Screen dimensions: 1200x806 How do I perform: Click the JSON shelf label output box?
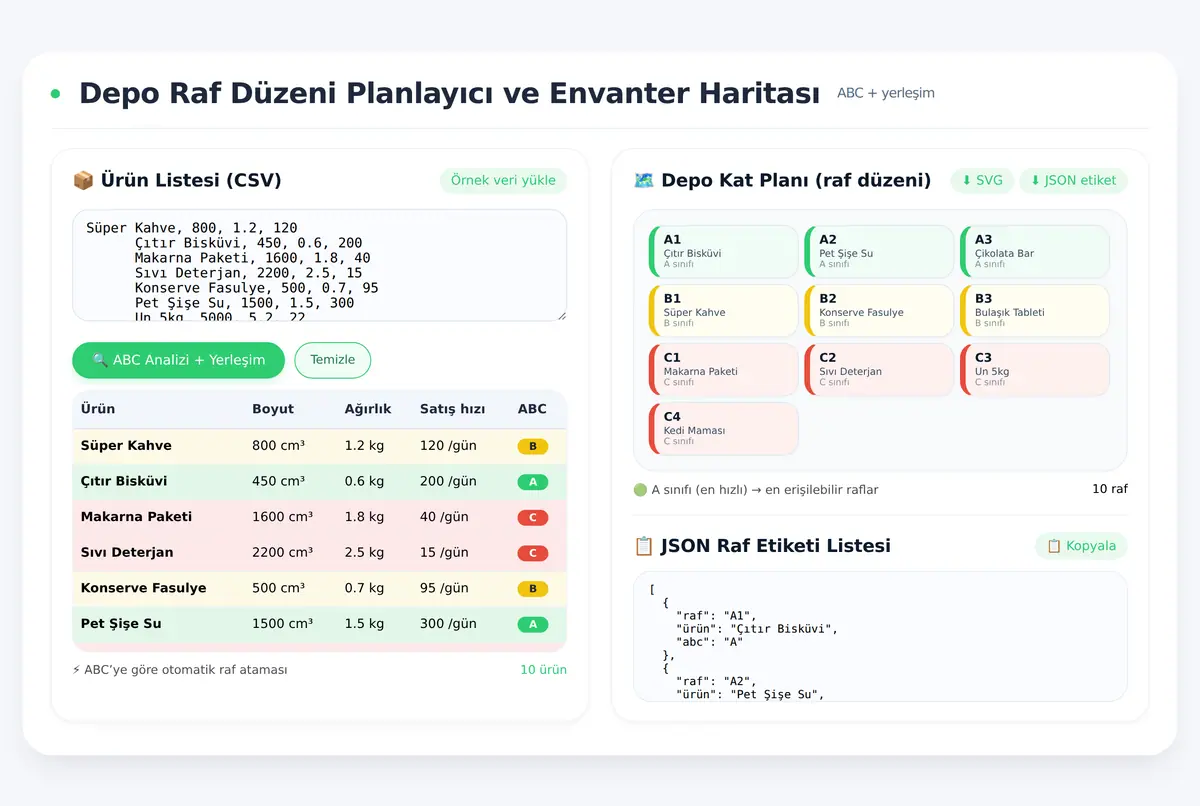click(880, 636)
